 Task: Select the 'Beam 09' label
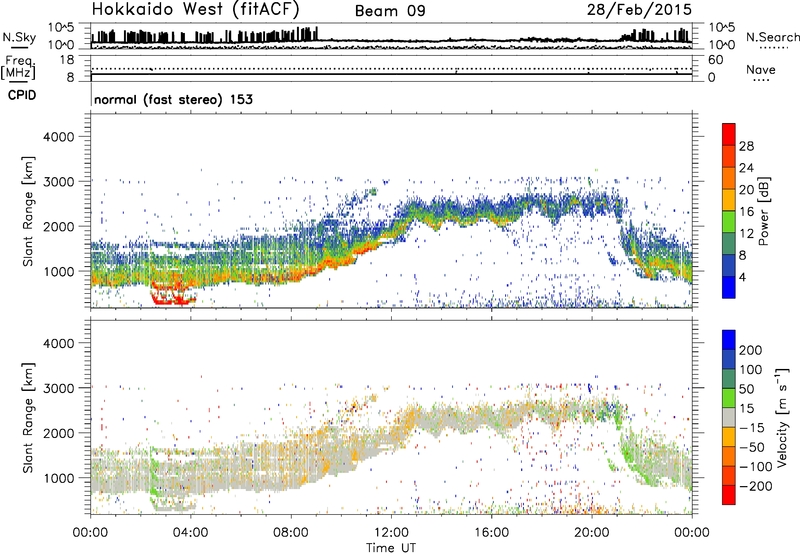(x=390, y=11)
